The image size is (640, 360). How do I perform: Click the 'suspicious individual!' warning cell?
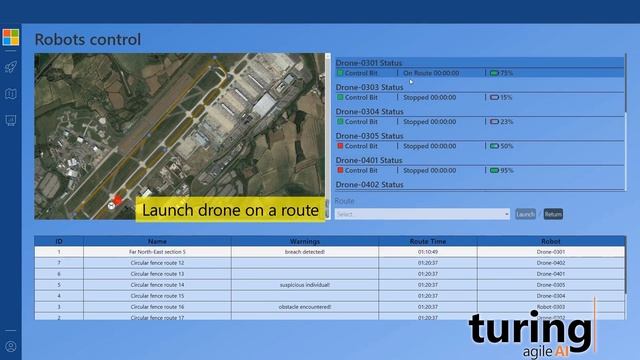point(305,285)
